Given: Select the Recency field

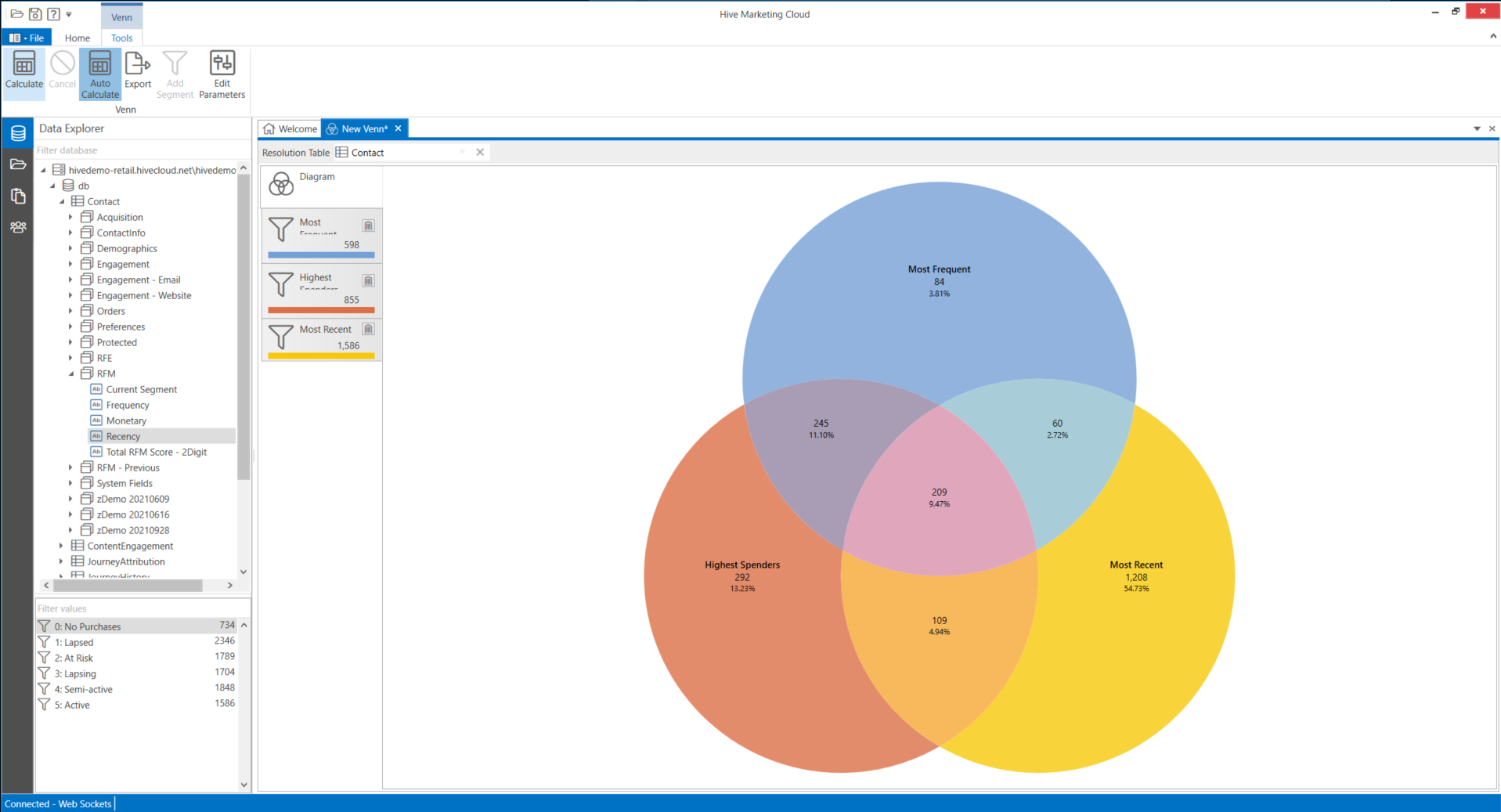Looking at the screenshot, I should (123, 436).
